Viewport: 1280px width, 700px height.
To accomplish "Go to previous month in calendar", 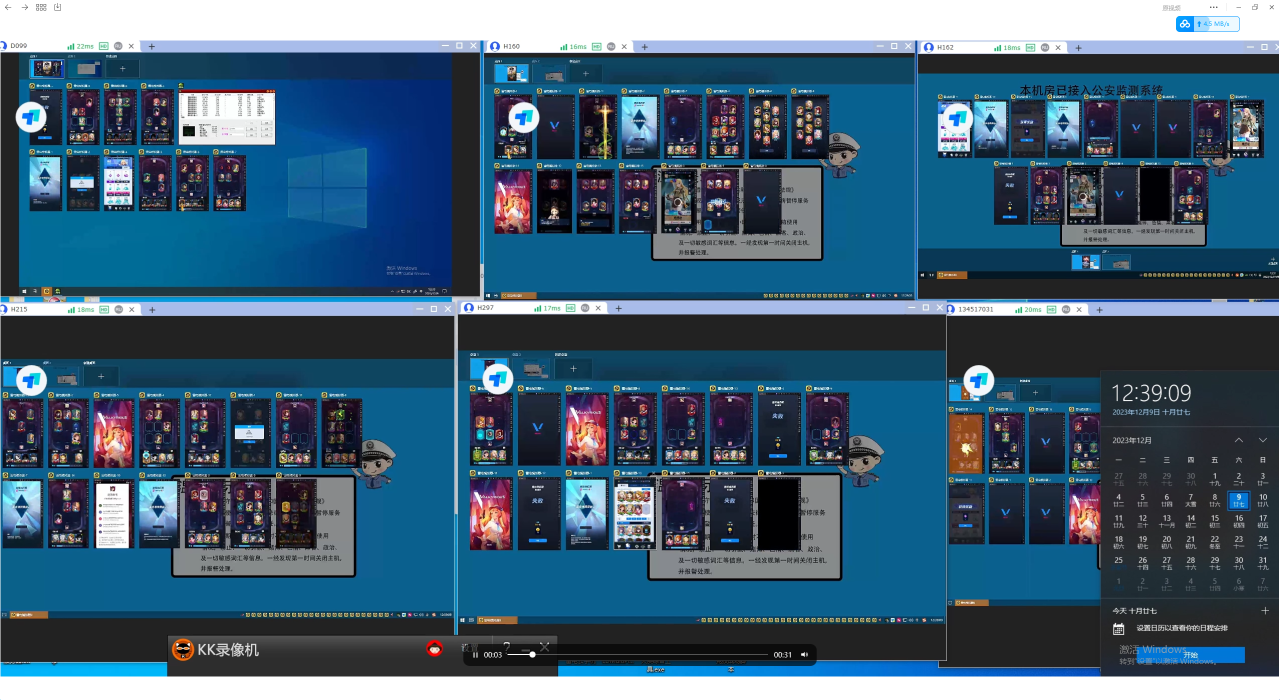I will coord(1239,440).
